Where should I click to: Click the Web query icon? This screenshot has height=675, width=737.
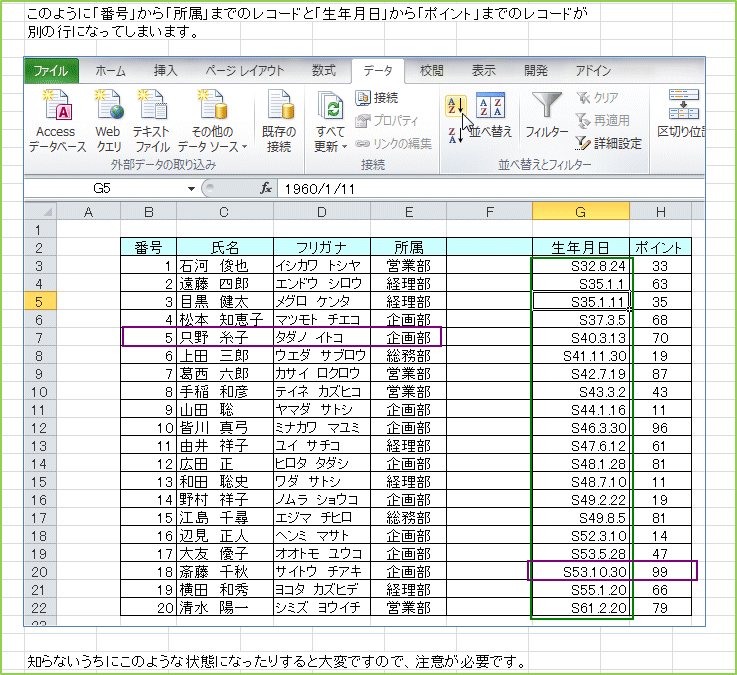pos(108,106)
